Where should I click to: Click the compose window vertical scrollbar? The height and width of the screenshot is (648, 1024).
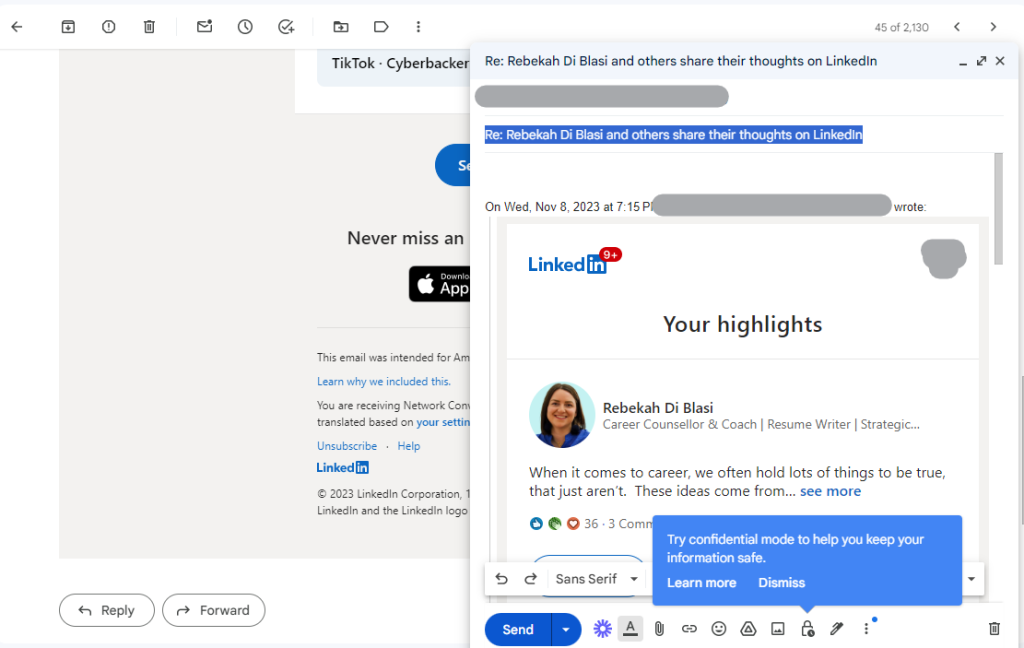pos(998,209)
